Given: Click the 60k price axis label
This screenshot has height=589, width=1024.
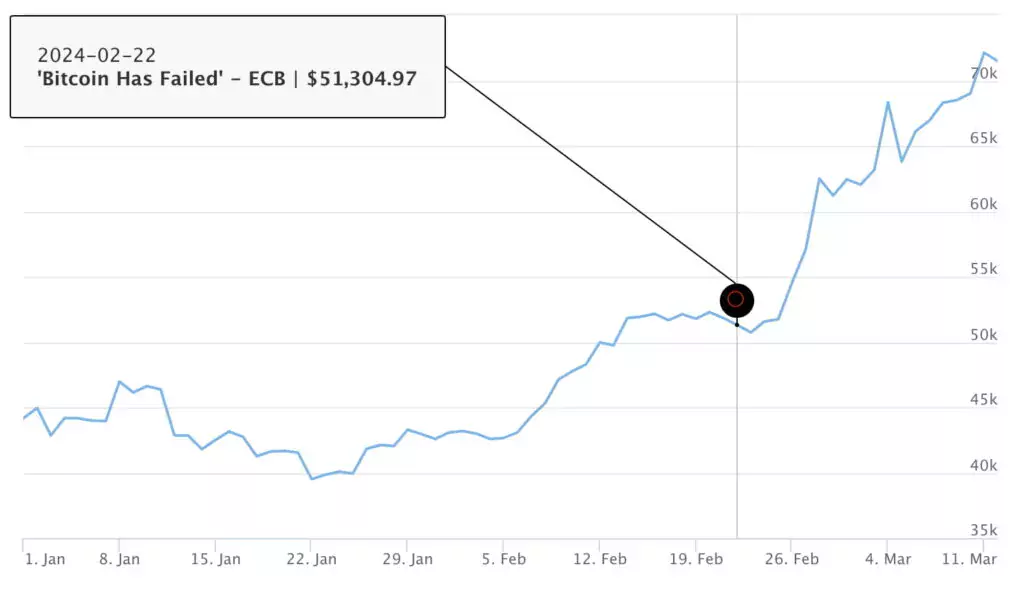Looking at the screenshot, I should coord(984,204).
